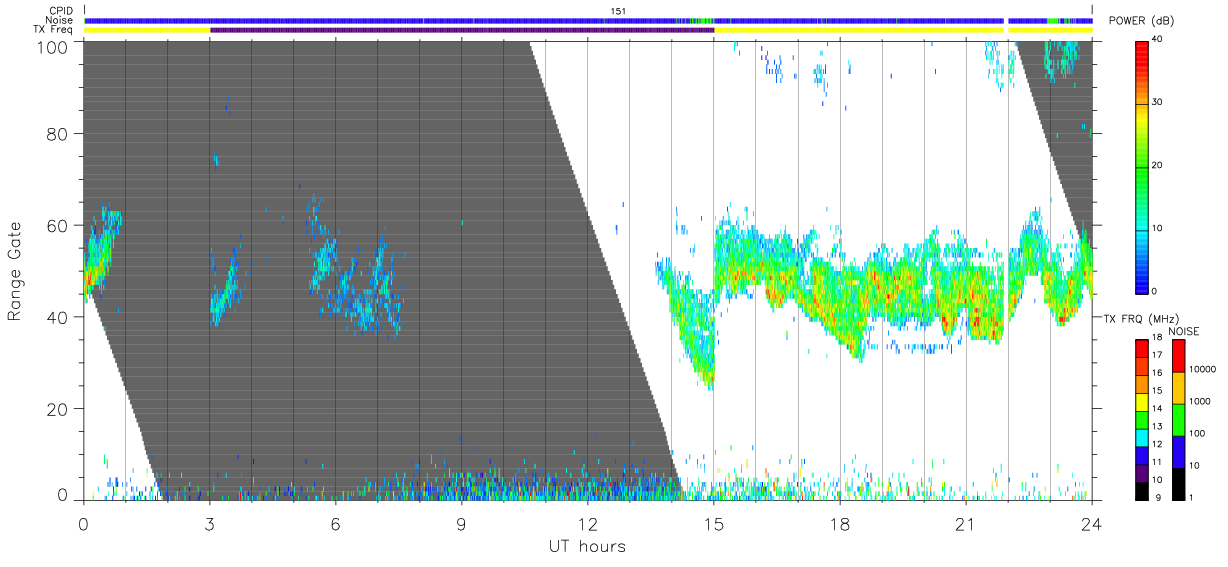
Task: Click the TX Freq row label
Action: pos(54,30)
